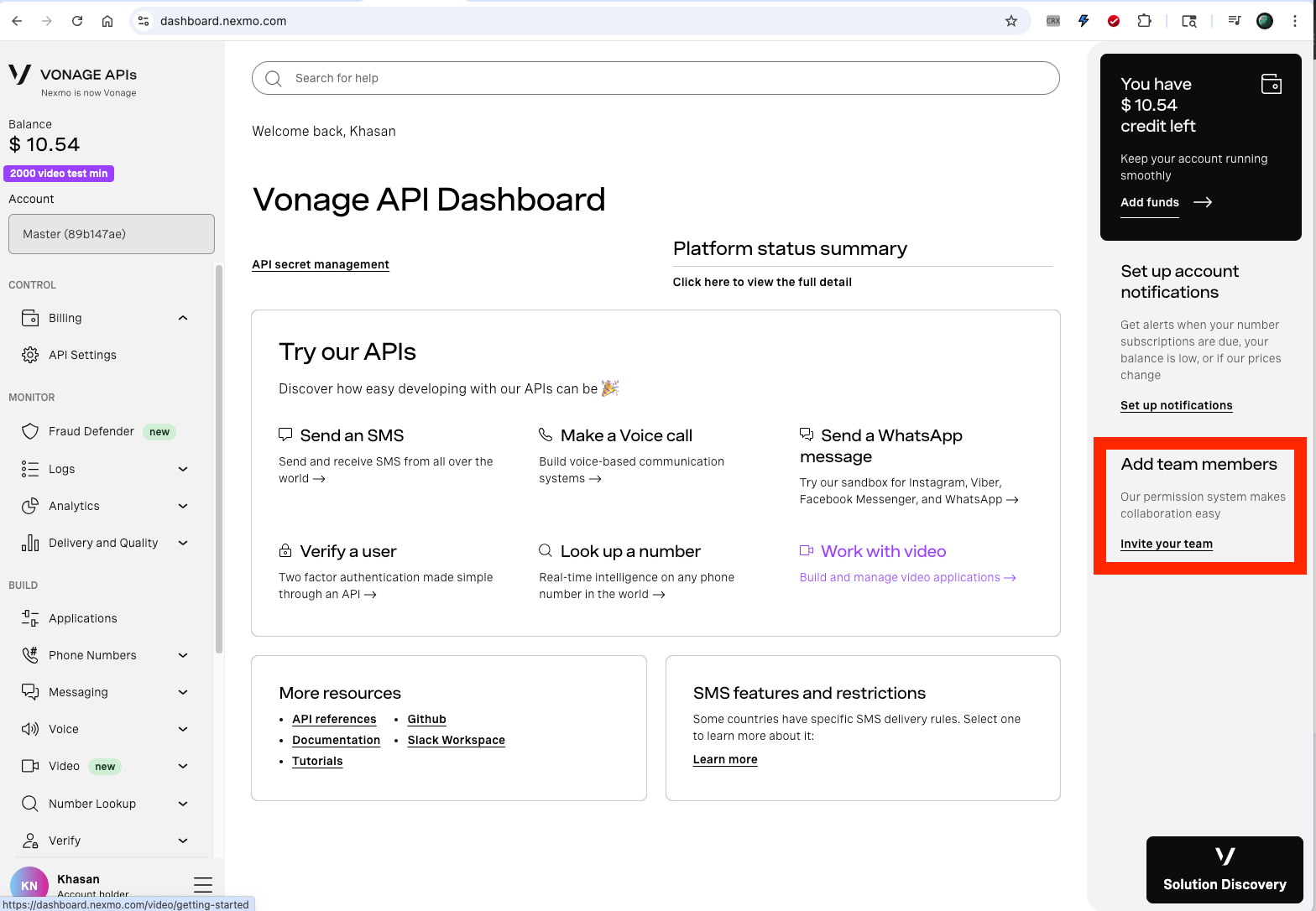Click the lightning bolt extension icon
Screen dimensions: 1316x911
point(1084,21)
